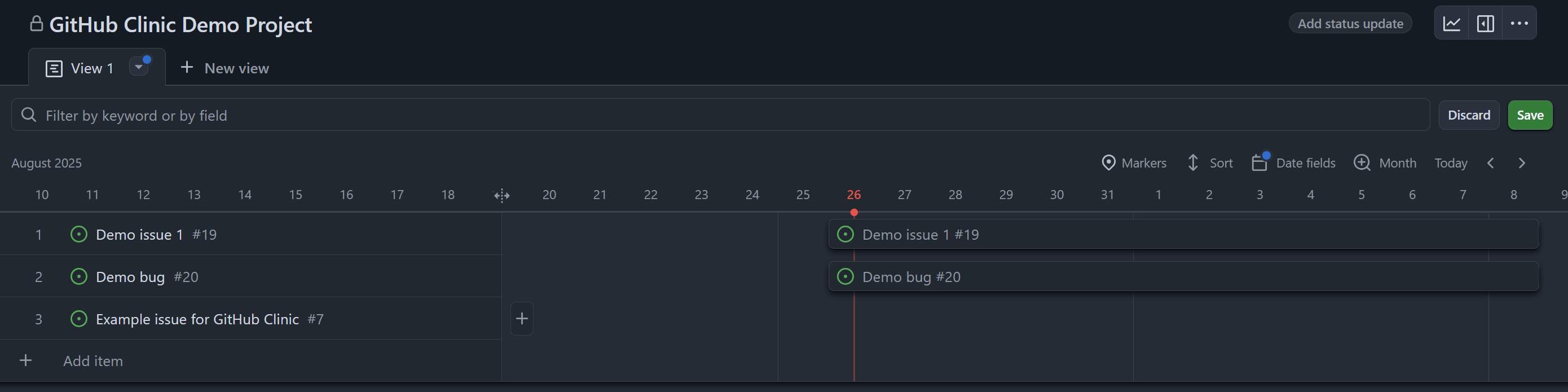Click the resize handle icon in date header
Image resolution: width=1568 pixels, height=392 pixels.
click(x=501, y=195)
